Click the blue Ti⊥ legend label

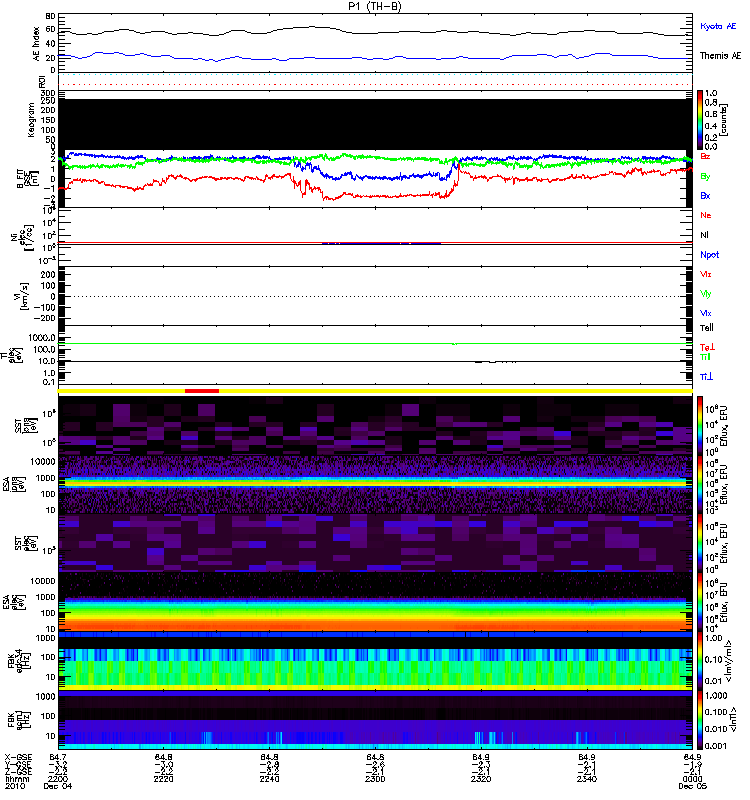706,377
